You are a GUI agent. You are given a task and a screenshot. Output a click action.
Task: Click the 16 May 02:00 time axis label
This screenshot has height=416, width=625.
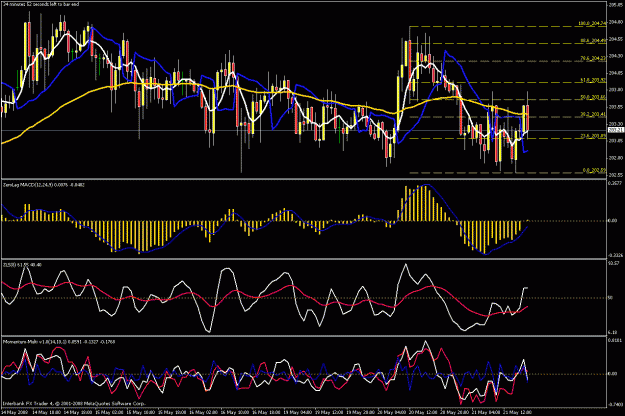202,412
